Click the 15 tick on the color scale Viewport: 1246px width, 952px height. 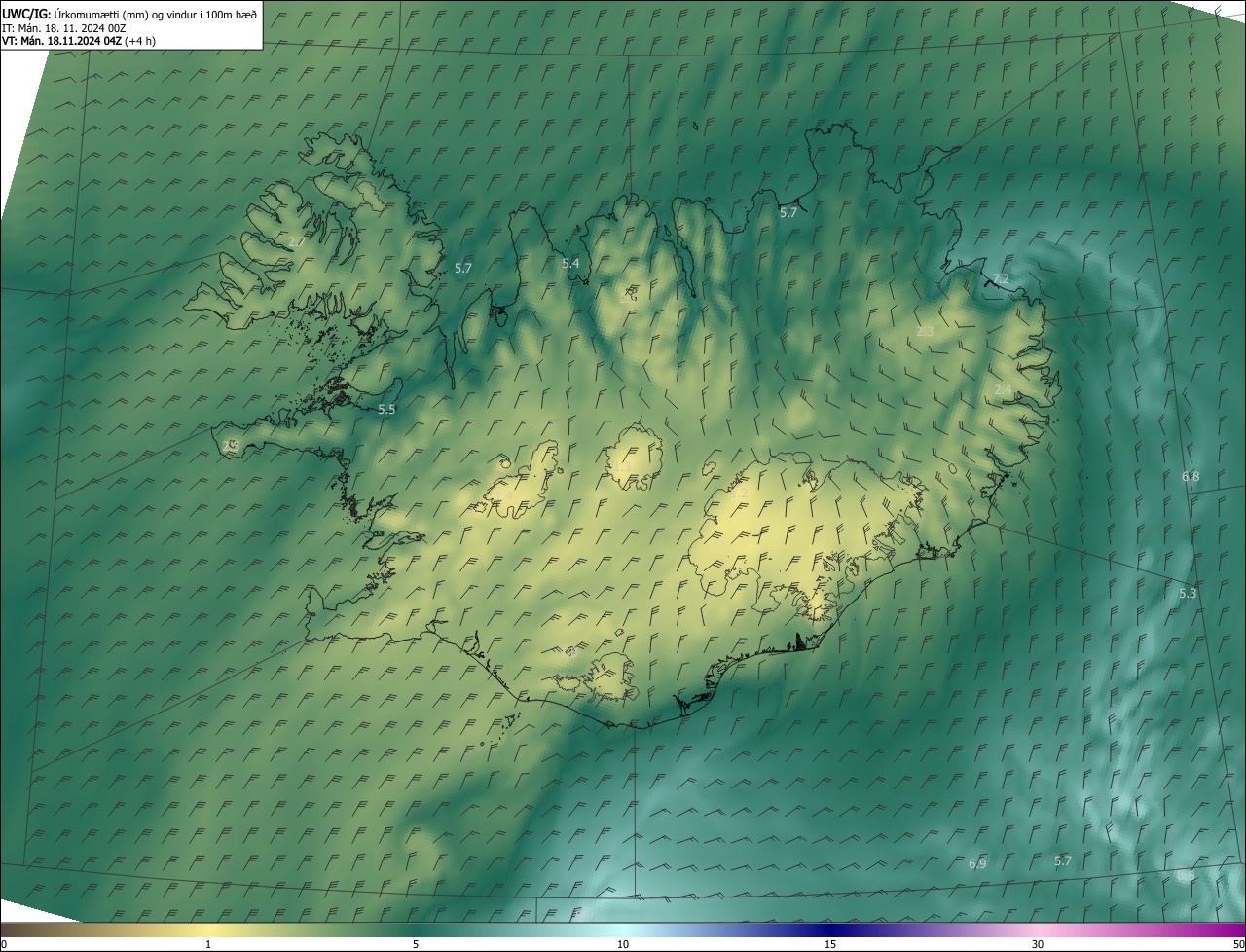[830, 944]
